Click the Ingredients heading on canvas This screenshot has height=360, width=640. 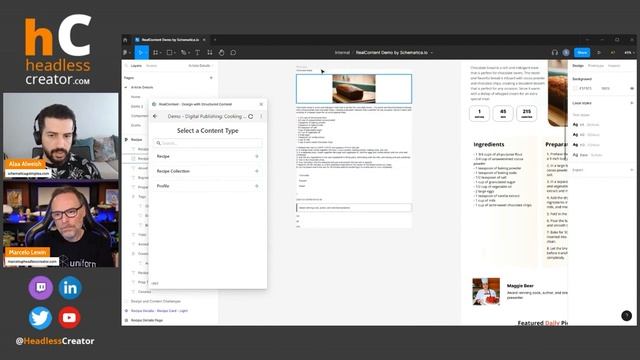(x=489, y=144)
